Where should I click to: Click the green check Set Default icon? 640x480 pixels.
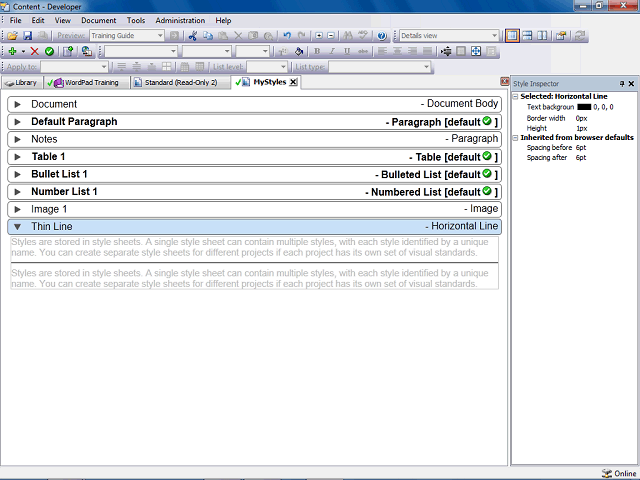coord(49,51)
